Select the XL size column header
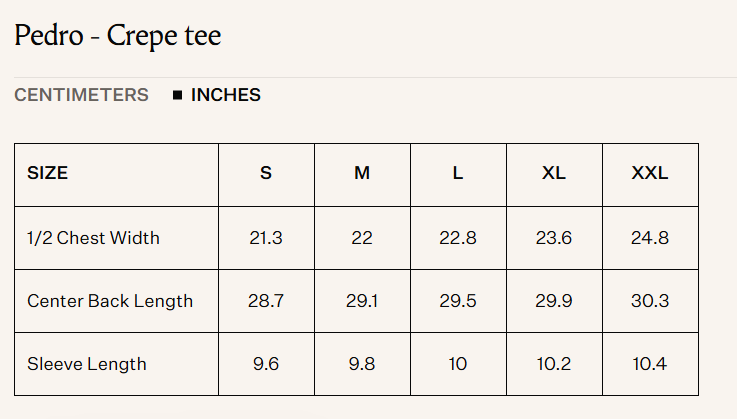This screenshot has width=737, height=419. 554,173
